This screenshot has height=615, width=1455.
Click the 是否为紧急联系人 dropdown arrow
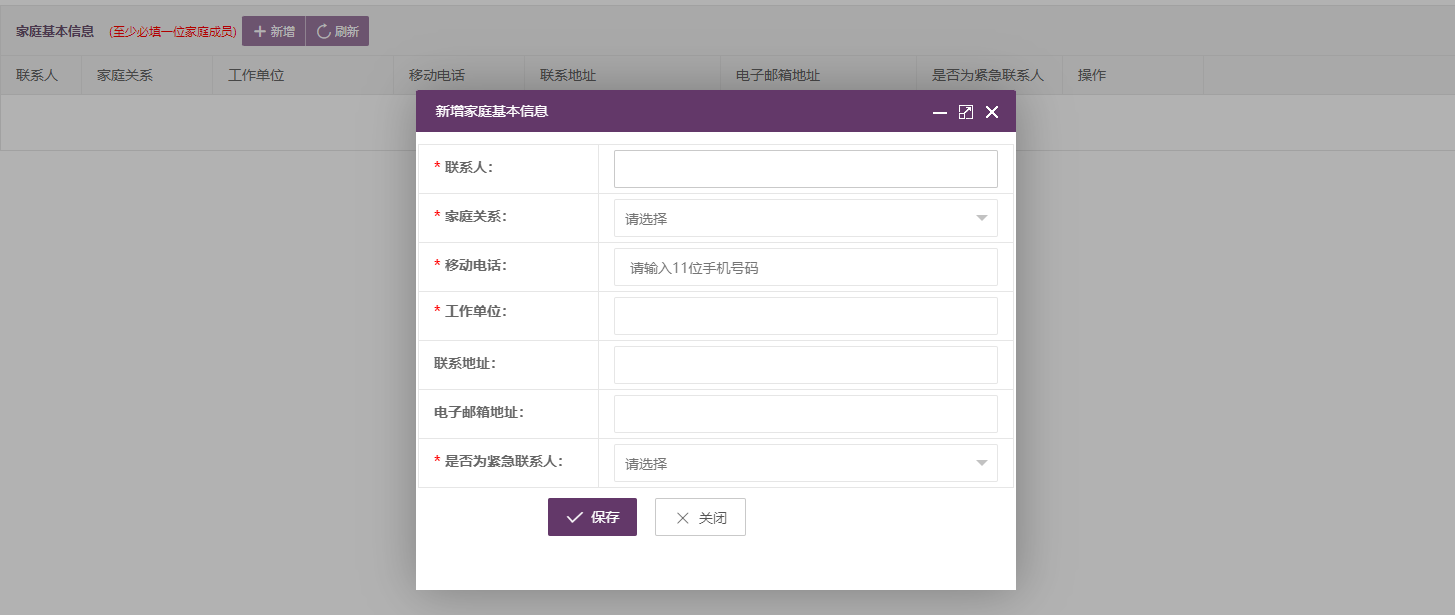[x=981, y=463]
